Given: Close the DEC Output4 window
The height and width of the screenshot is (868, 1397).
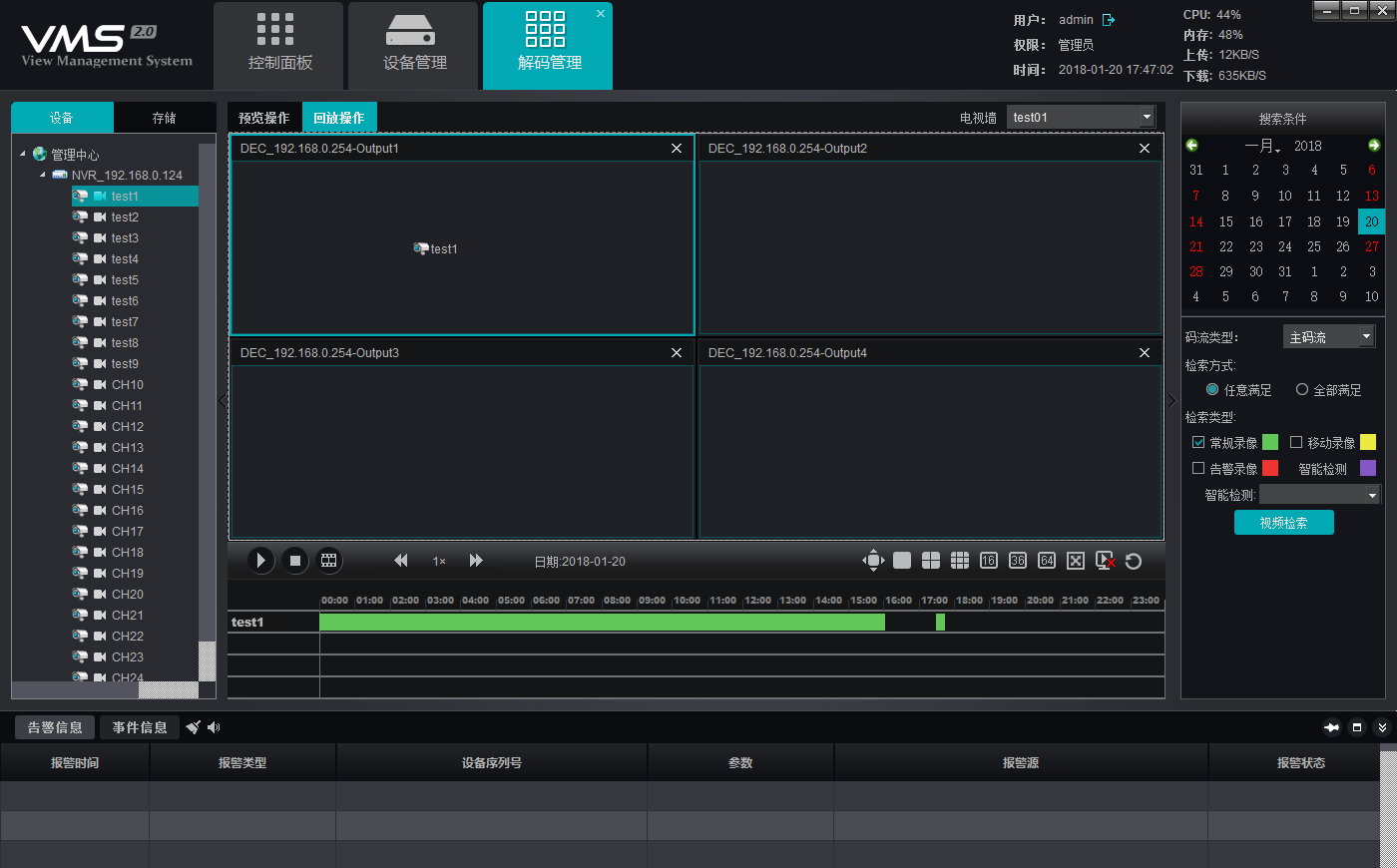Looking at the screenshot, I should tap(1145, 352).
